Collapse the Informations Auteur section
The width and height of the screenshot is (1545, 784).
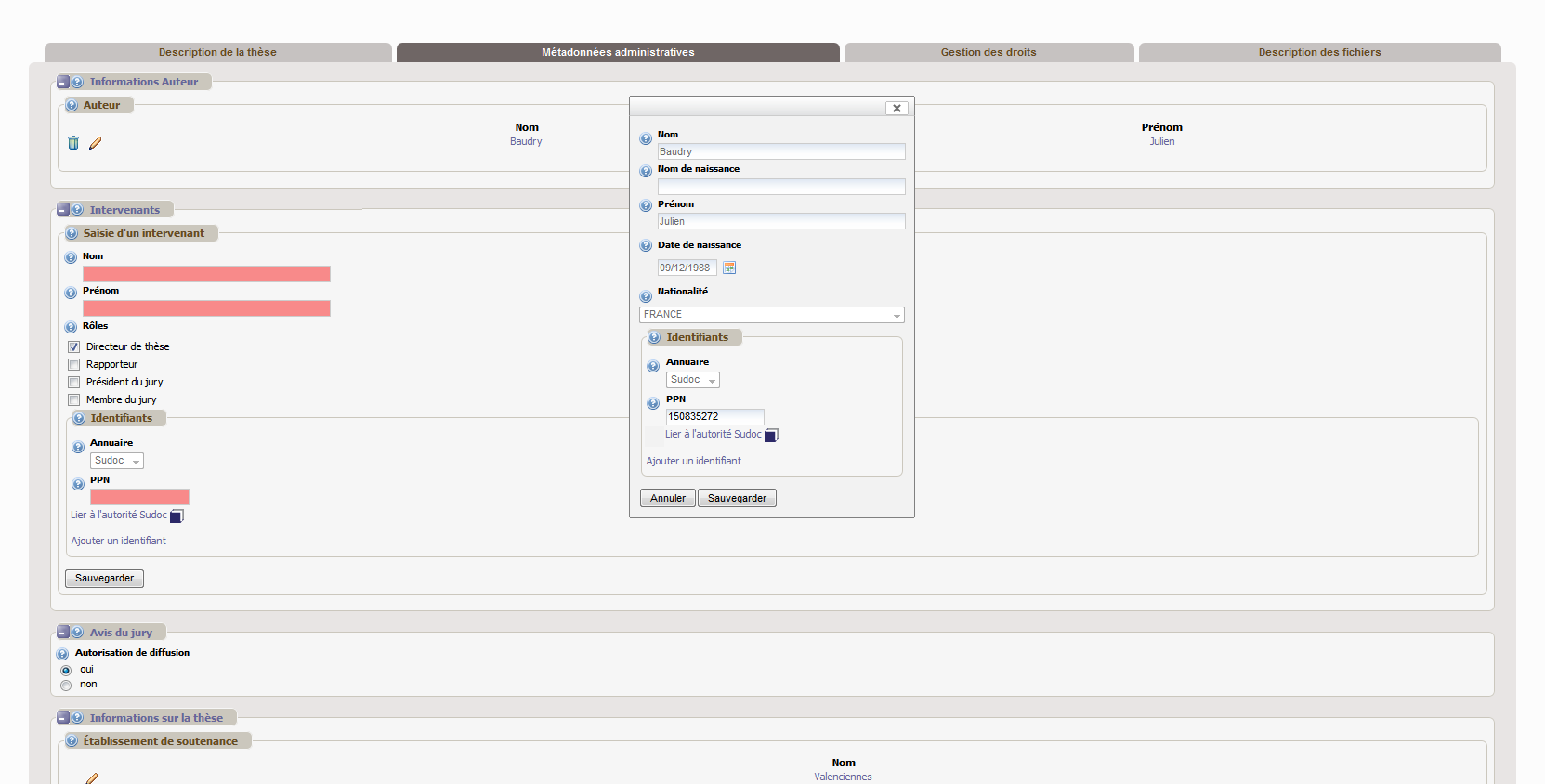click(63, 82)
